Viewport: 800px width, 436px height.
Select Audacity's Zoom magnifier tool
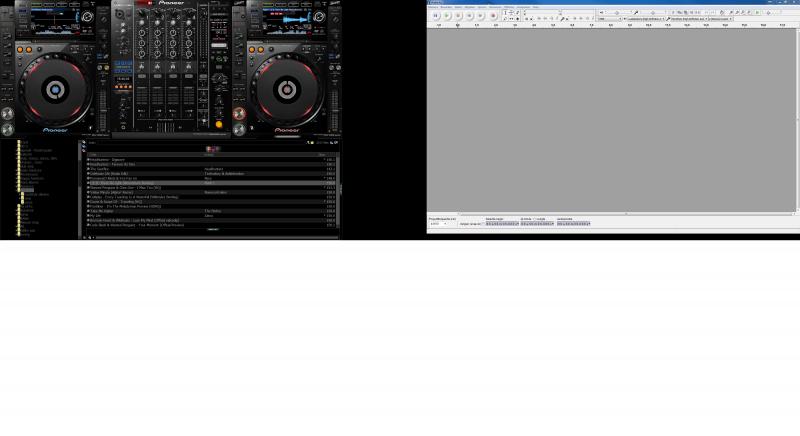pos(506,18)
